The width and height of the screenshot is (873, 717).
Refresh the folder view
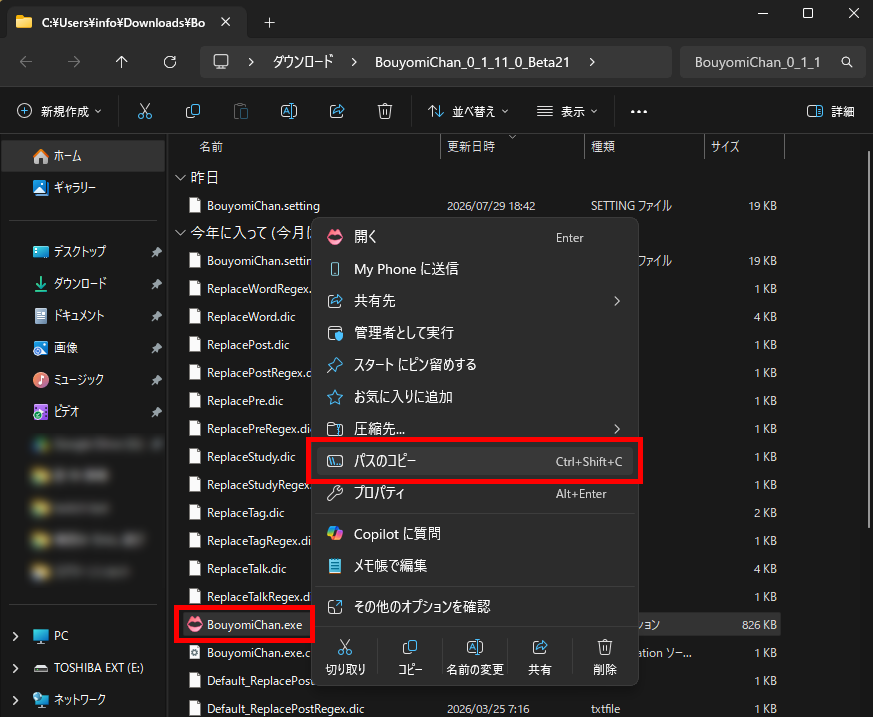click(170, 62)
